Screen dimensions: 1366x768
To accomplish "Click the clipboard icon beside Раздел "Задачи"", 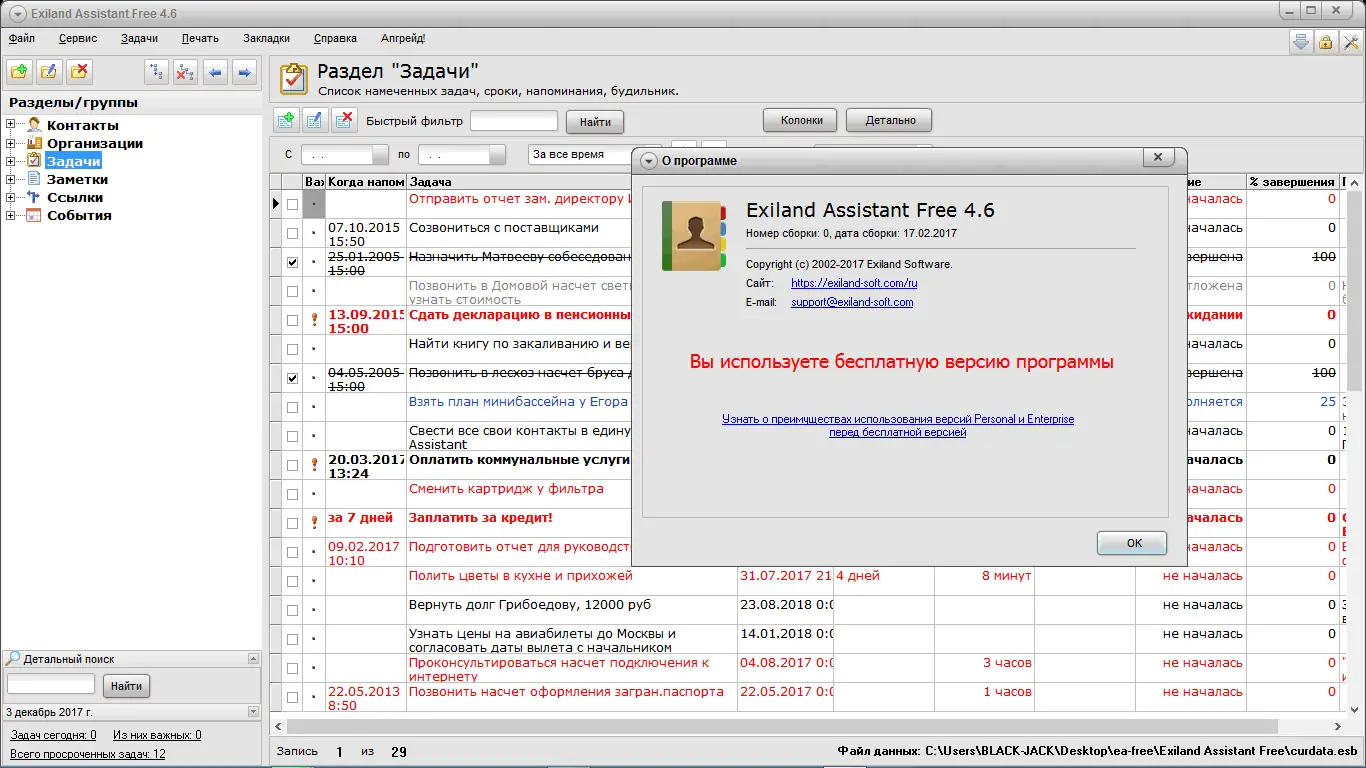I will click(294, 78).
